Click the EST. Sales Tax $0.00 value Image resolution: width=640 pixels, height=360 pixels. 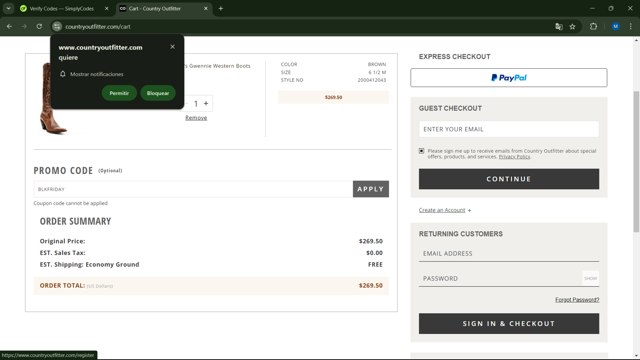click(x=374, y=253)
